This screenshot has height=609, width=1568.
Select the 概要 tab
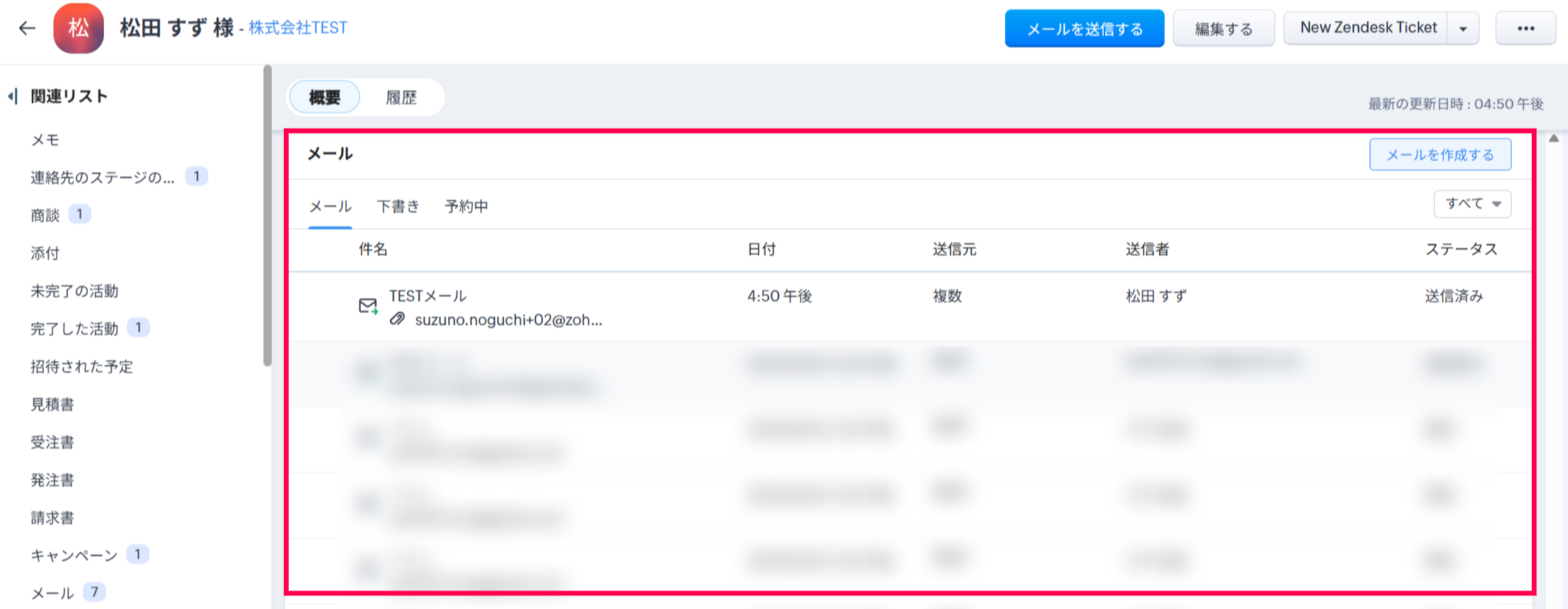pyautogui.click(x=325, y=97)
